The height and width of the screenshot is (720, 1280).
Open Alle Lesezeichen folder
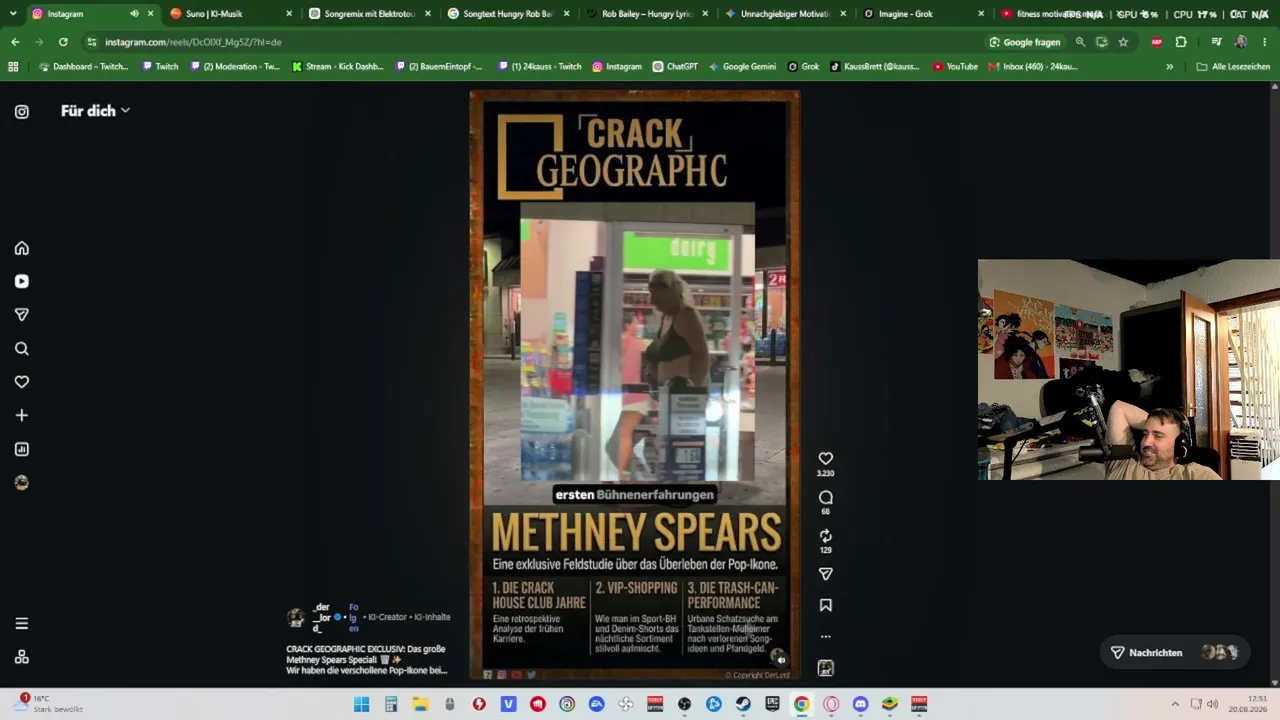[x=1233, y=67]
